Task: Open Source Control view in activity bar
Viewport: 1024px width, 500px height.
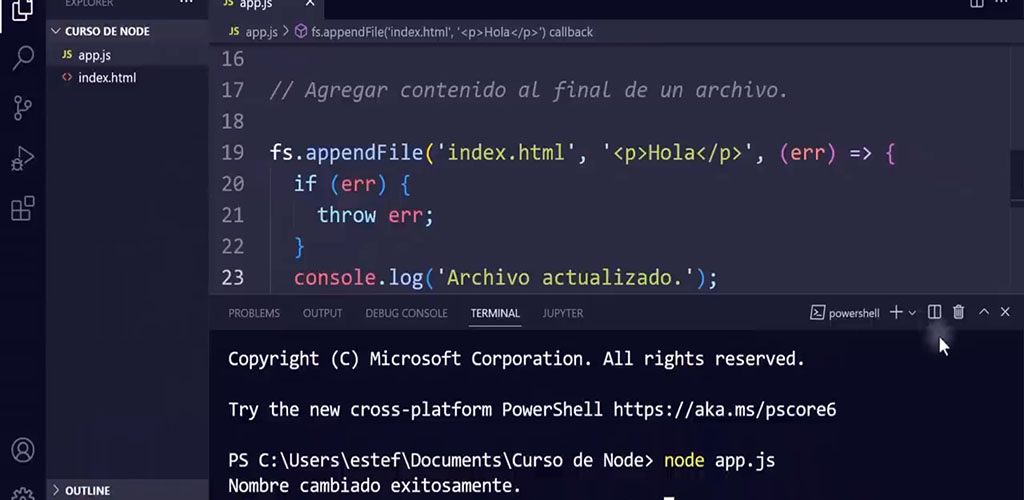Action: pos(23,108)
